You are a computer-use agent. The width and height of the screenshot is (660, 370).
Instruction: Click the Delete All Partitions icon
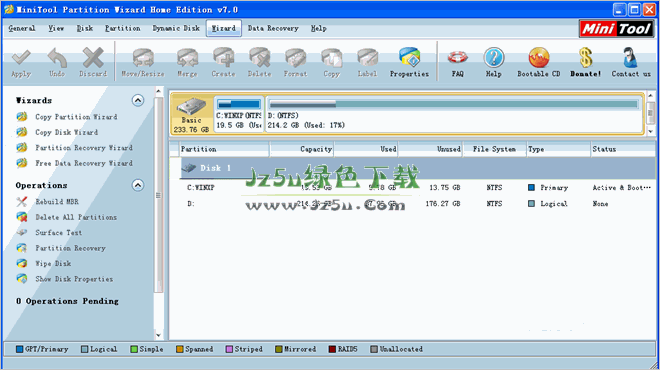point(21,217)
